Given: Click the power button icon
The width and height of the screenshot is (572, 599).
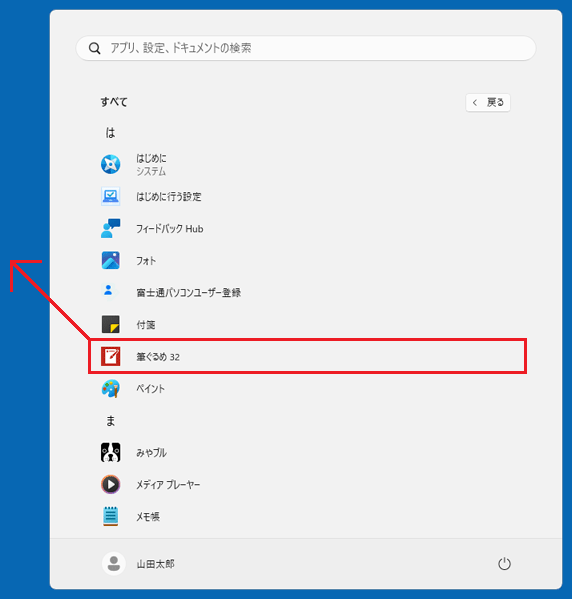Looking at the screenshot, I should [504, 564].
